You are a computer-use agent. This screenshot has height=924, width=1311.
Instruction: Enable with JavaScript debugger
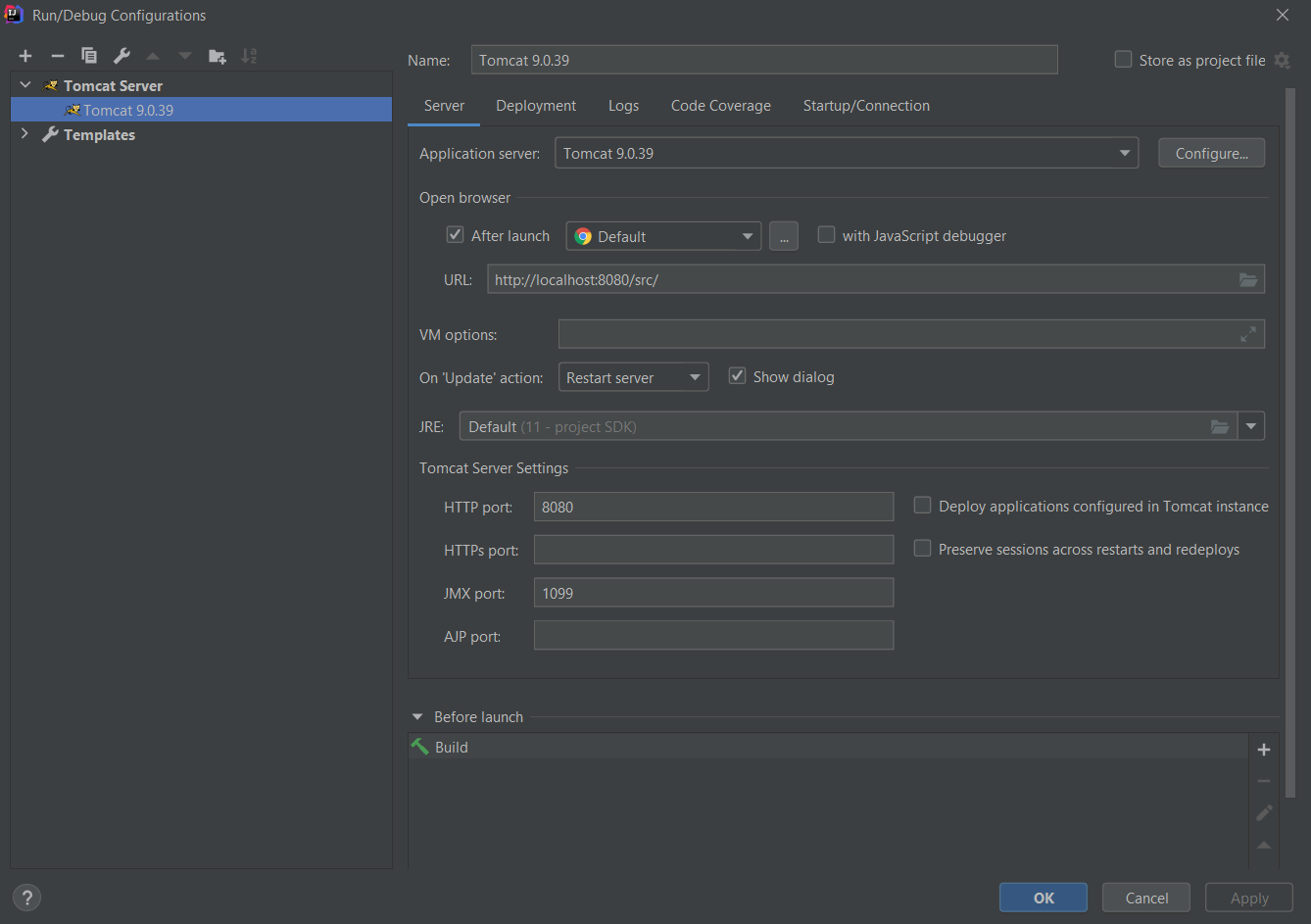(x=826, y=235)
